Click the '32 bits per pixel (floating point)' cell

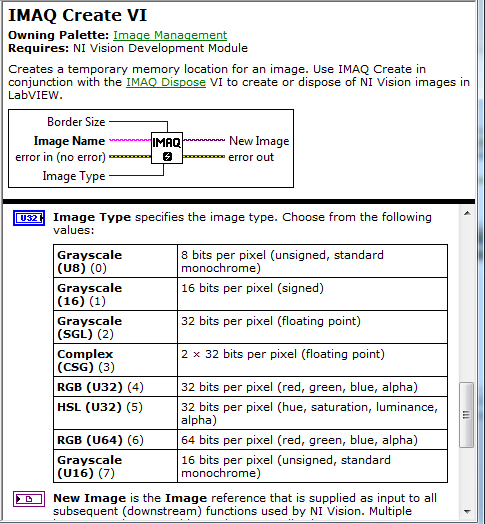click(313, 327)
